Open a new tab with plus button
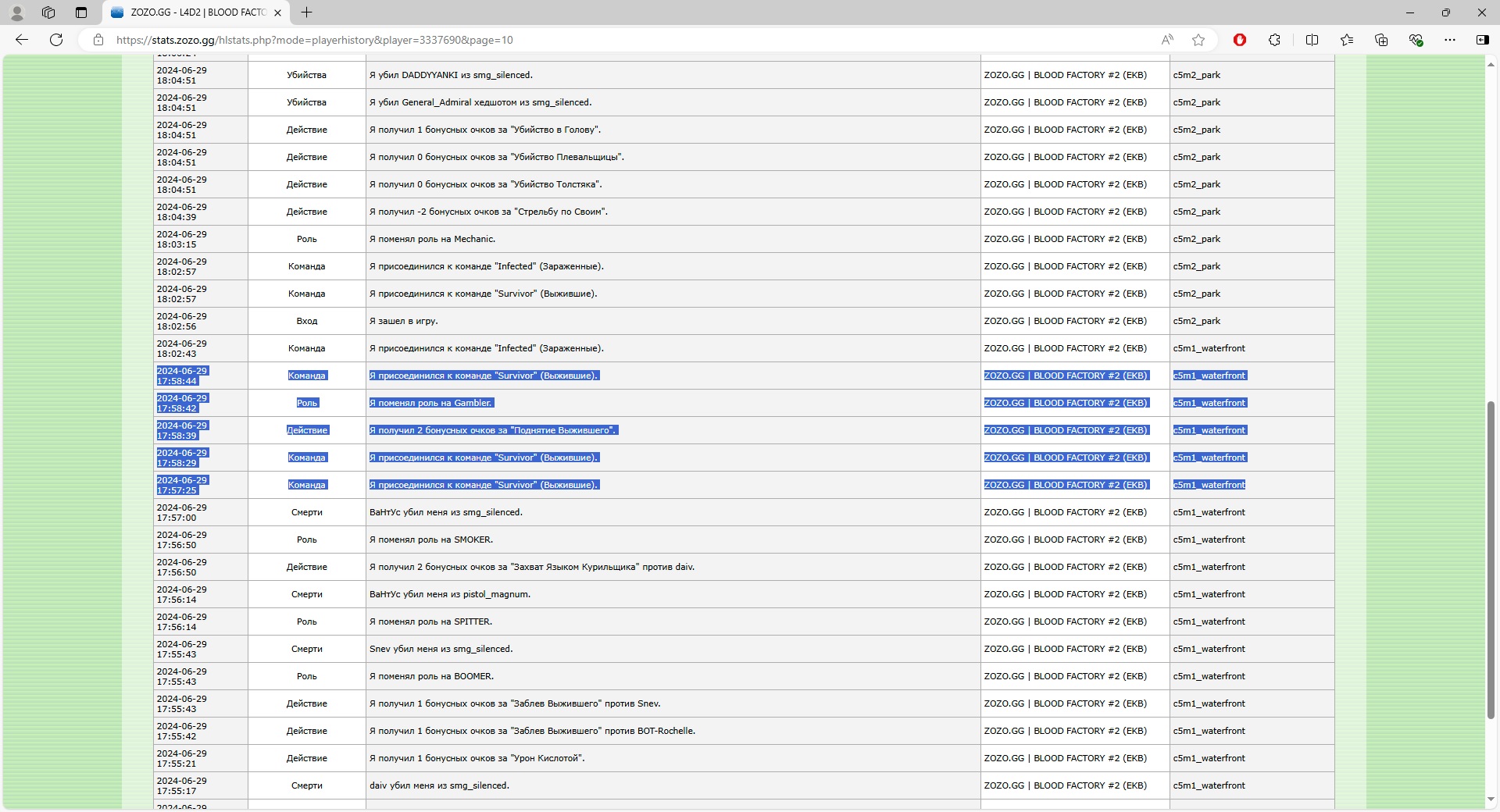This screenshot has height=812, width=1500. pyautogui.click(x=307, y=12)
